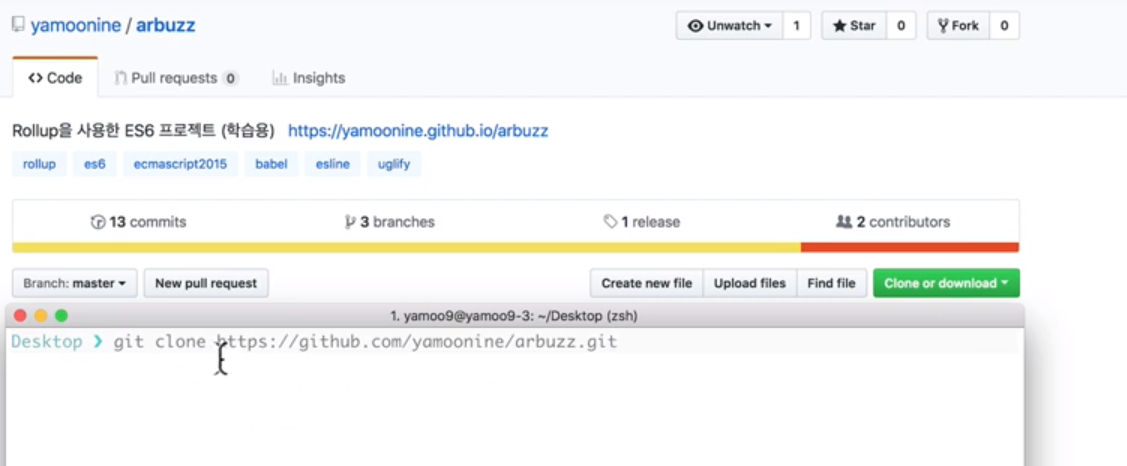
Task: Open the Clone or download dropdown
Action: click(x=946, y=283)
